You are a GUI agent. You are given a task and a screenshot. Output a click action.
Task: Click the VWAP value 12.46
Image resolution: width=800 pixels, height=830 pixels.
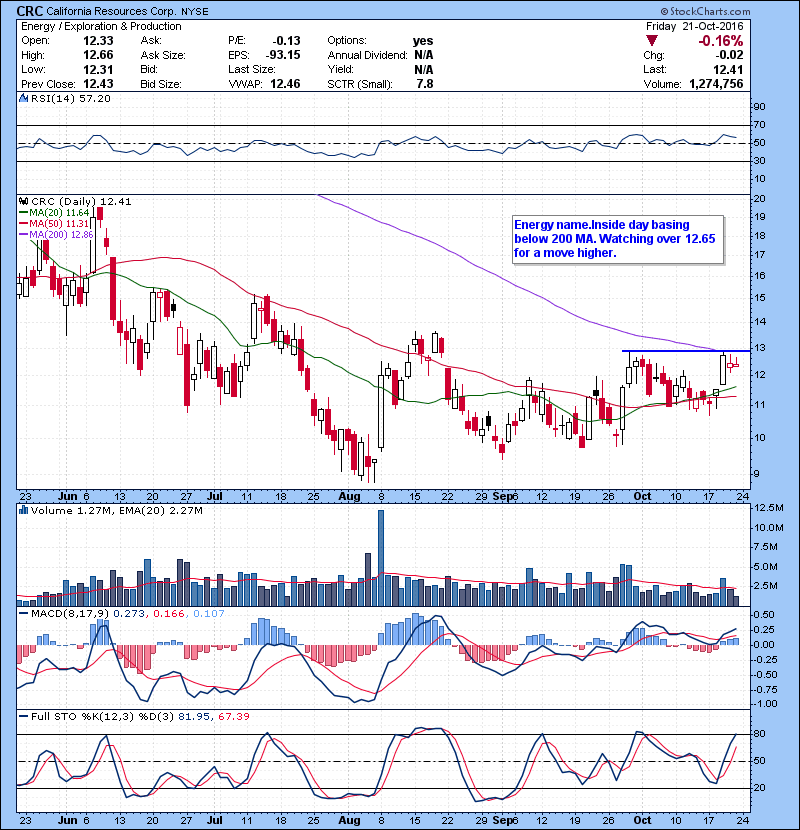[285, 84]
